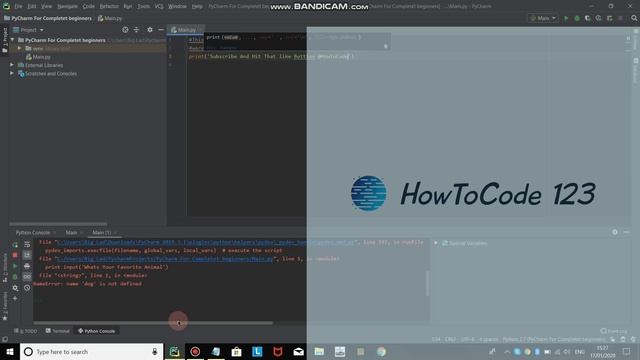Open PyCharm from the Windows taskbar

tap(174, 351)
